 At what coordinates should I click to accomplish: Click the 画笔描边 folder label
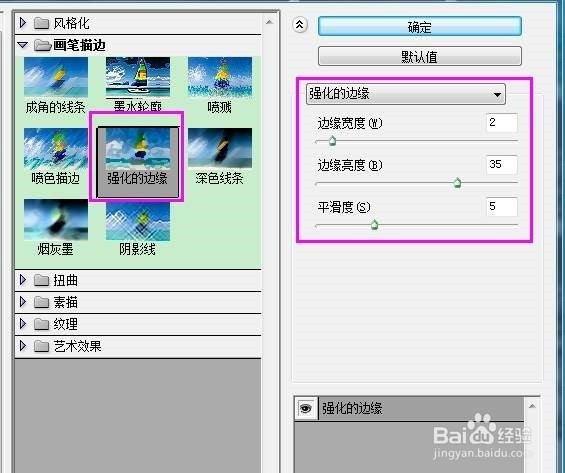[79, 45]
